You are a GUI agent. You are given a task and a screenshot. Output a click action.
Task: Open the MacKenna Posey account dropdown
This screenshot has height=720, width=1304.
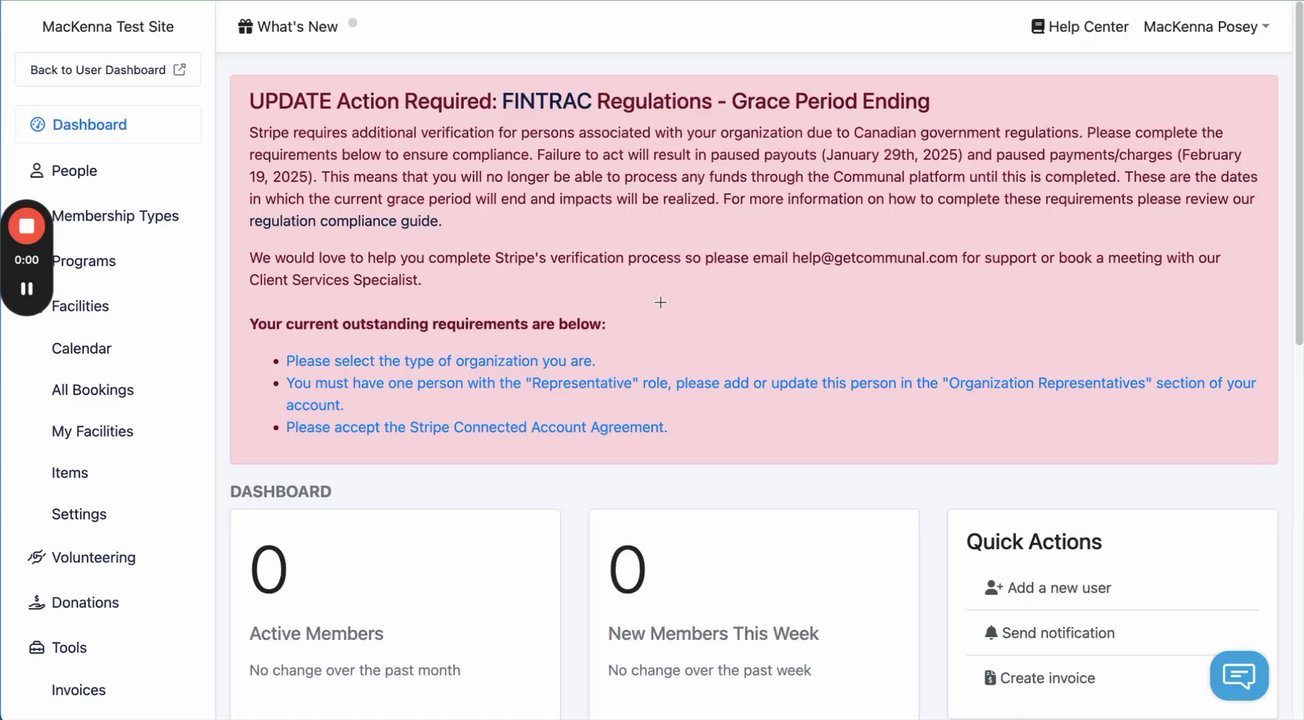(1206, 27)
